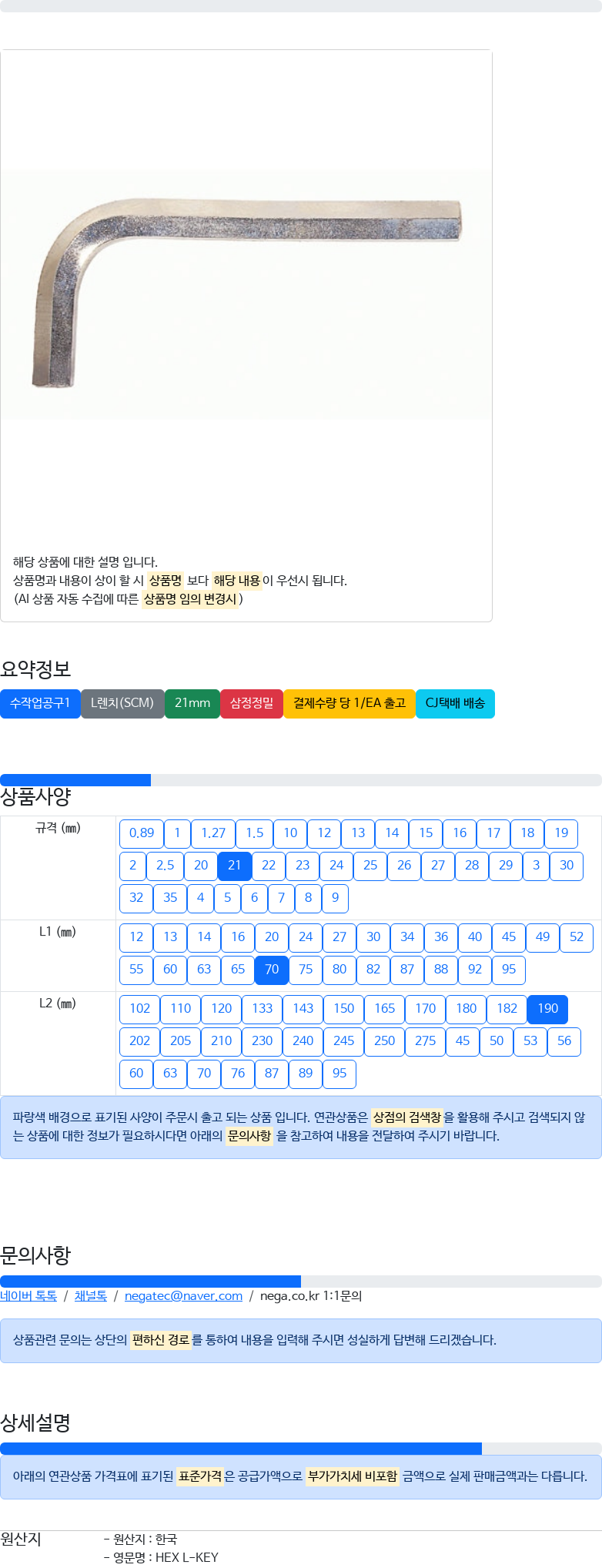Click the red 삼정정밀 brand tag

252,703
